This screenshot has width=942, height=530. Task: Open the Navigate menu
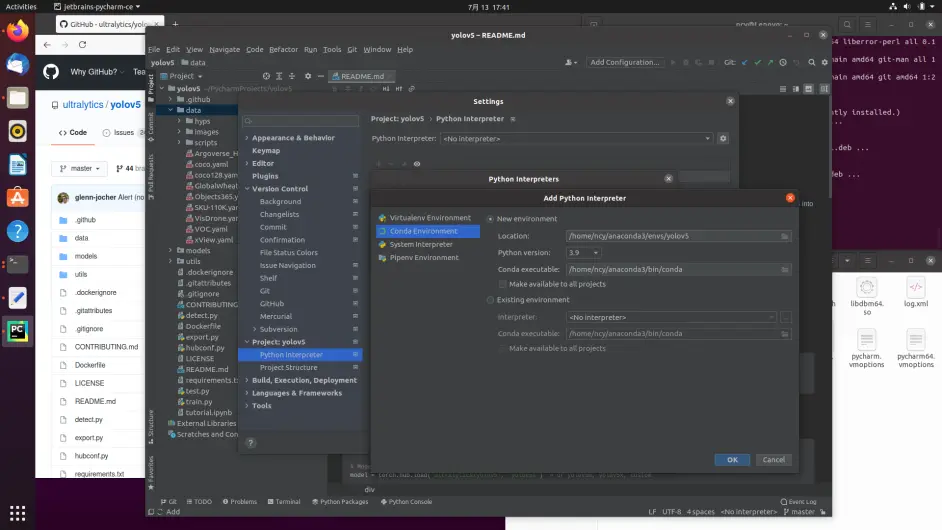point(224,50)
